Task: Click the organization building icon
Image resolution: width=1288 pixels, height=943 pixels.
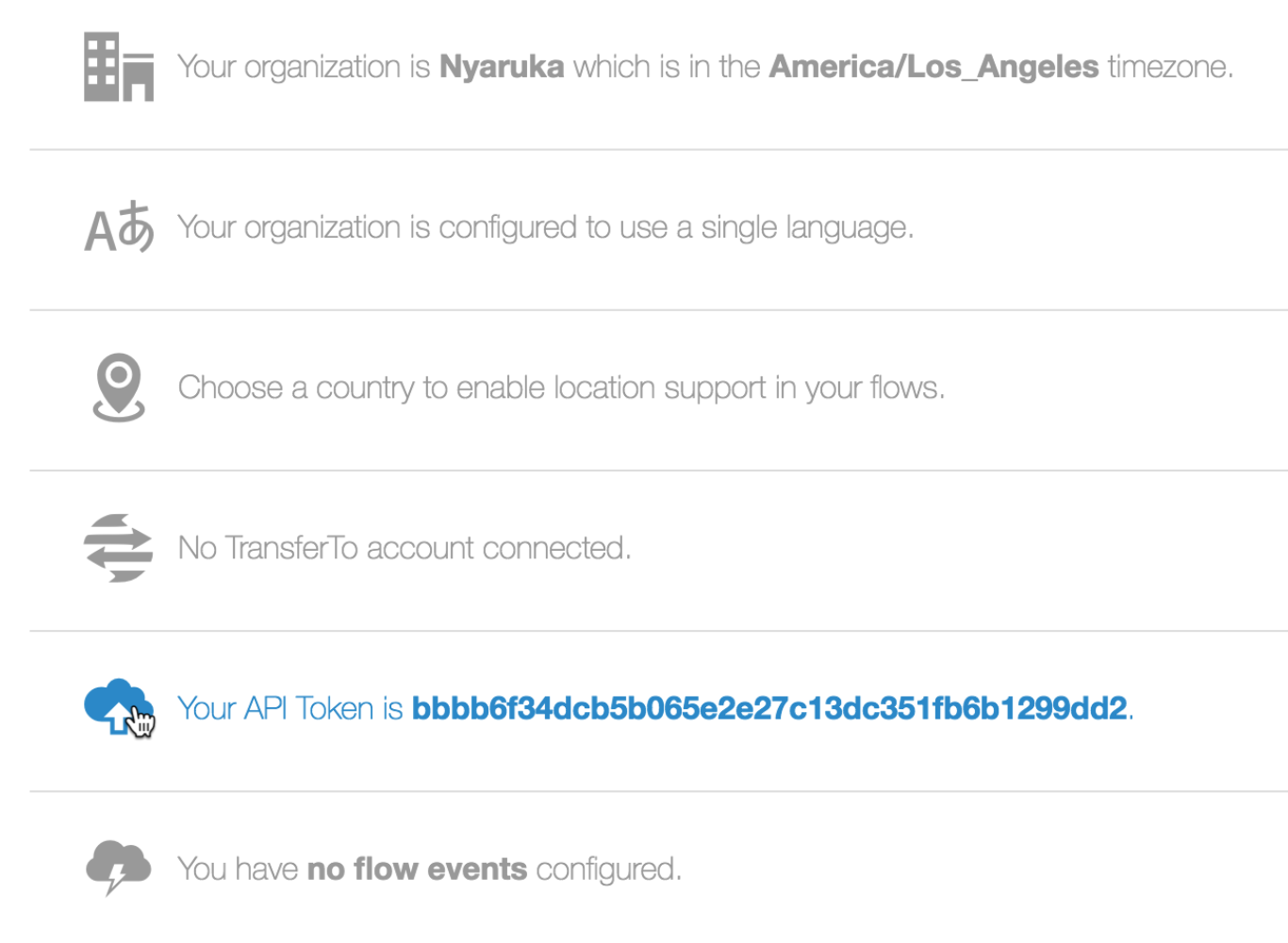Action: tap(119, 66)
